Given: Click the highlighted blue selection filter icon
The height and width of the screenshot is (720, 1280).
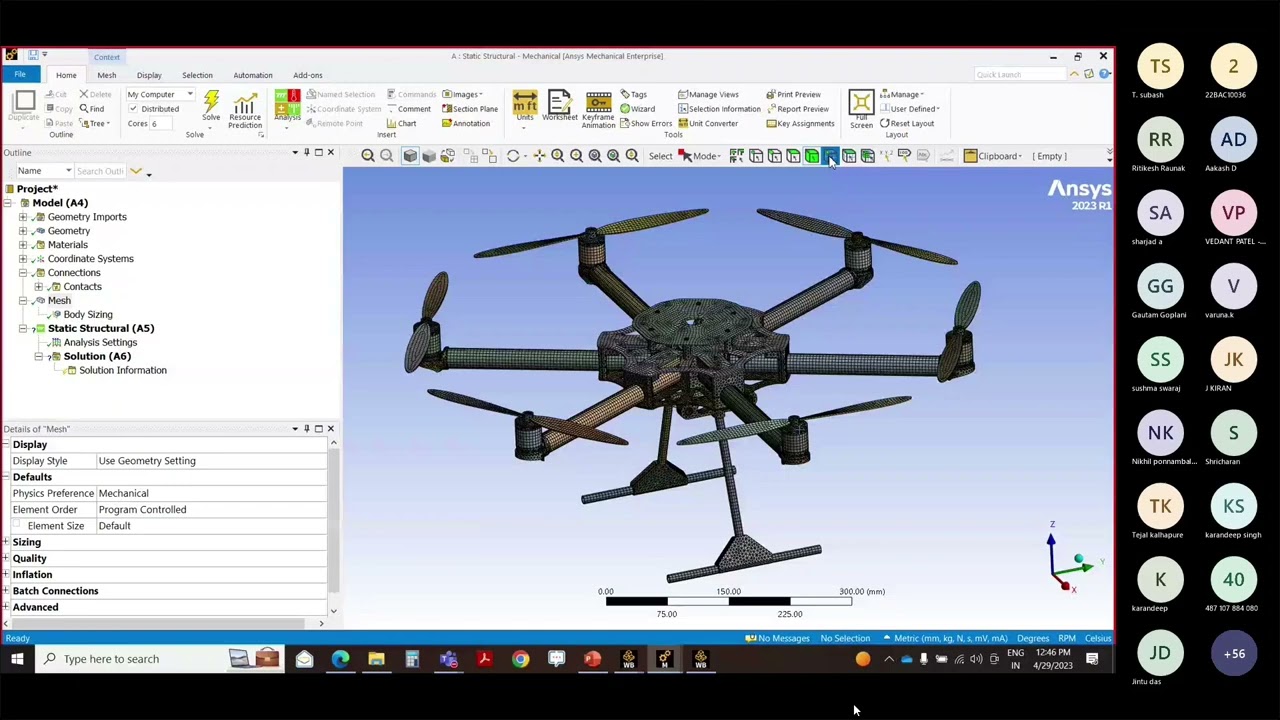Looking at the screenshot, I should pyautogui.click(x=830, y=156).
